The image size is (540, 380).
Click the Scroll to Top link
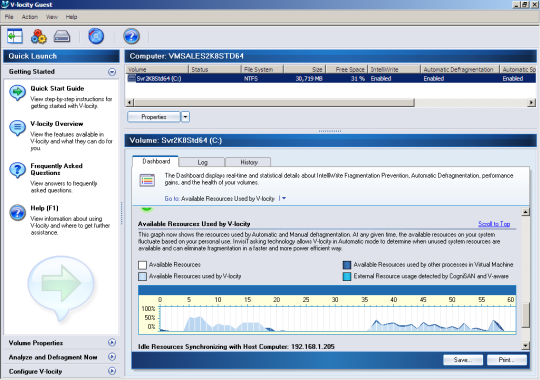(x=494, y=224)
